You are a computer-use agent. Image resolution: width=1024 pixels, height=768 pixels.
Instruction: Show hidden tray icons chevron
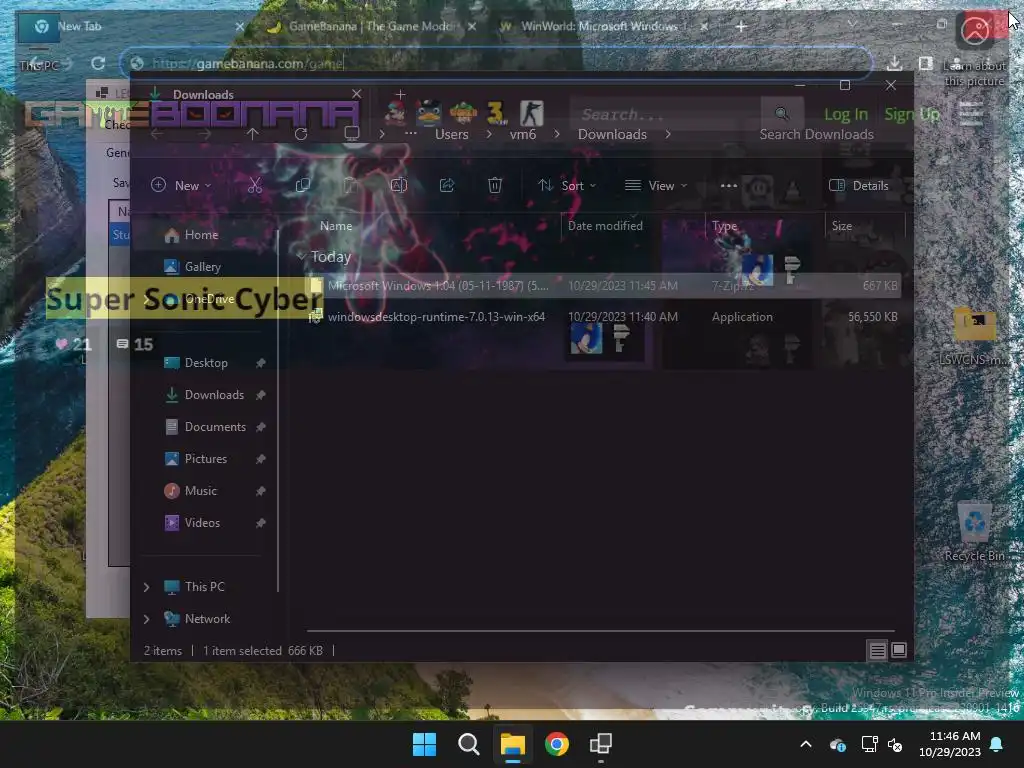tap(806, 744)
